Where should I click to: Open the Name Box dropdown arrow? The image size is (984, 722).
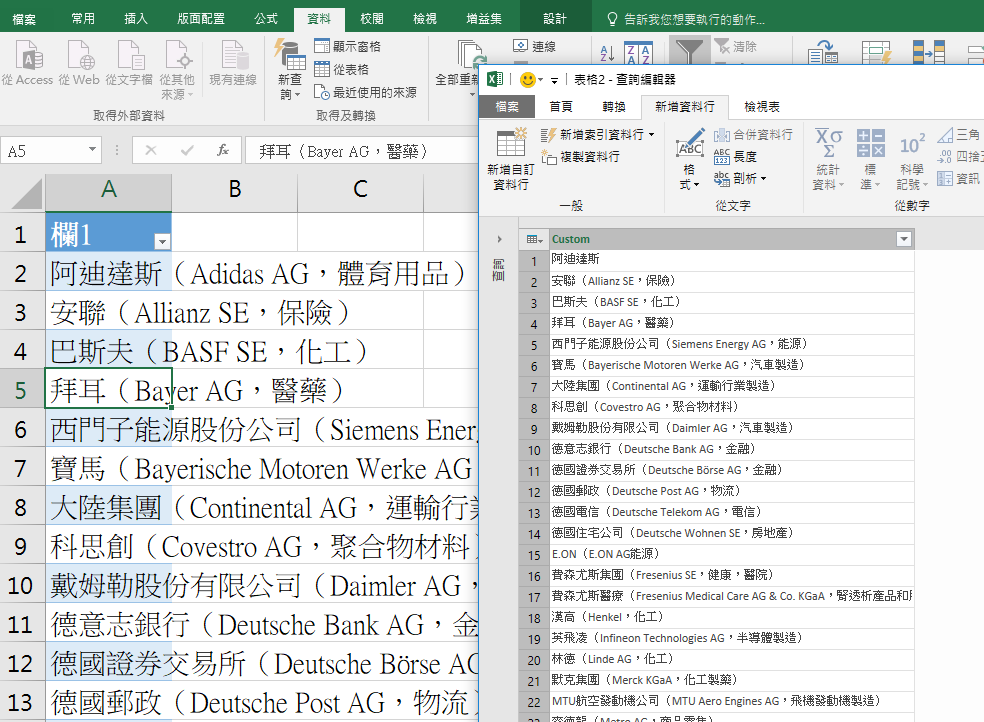[92, 150]
